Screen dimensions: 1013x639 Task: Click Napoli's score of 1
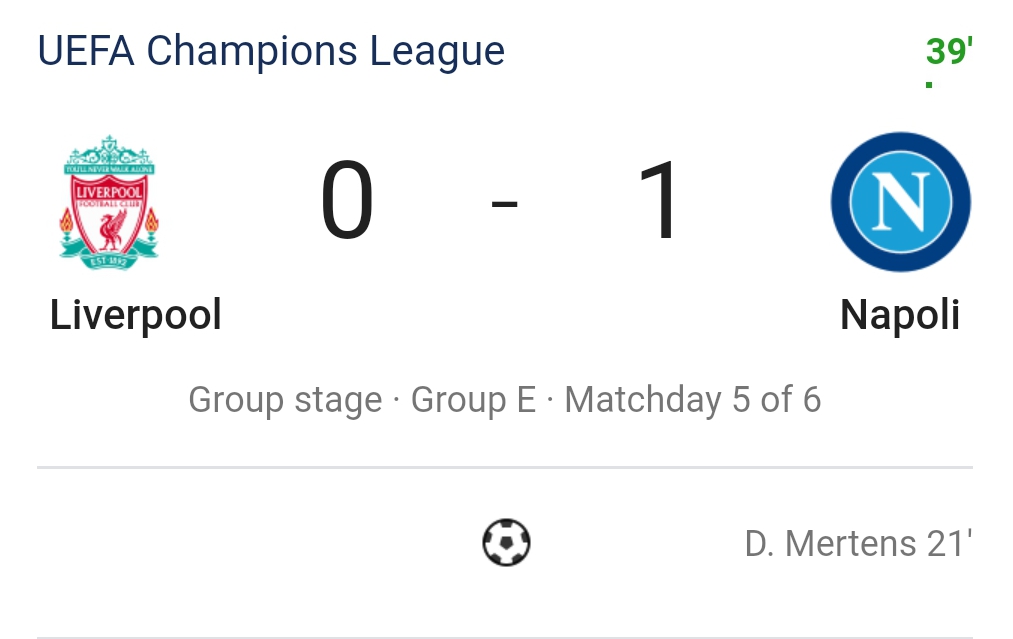[x=659, y=203]
